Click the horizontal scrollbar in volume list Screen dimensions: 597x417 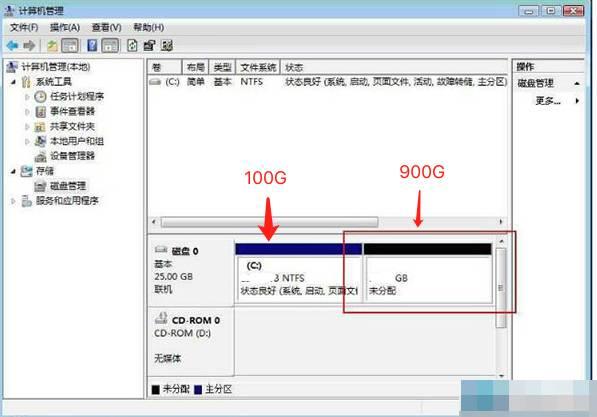[x=327, y=222]
